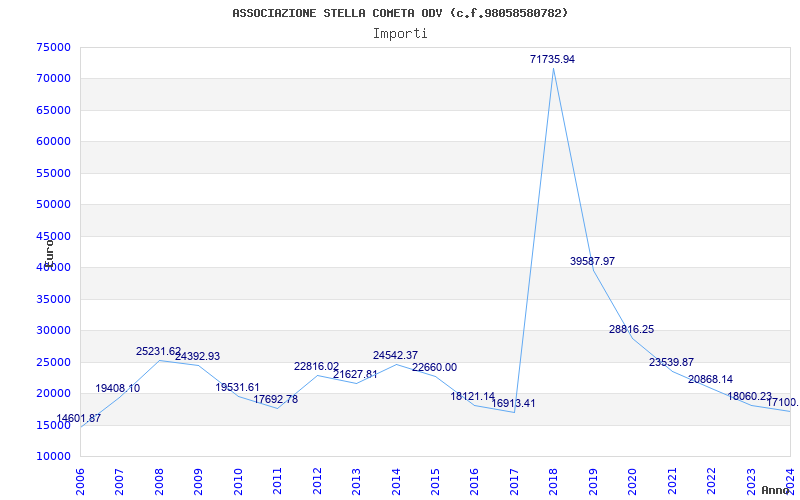The height and width of the screenshot is (500, 800).
Task: Click the y-axis value 70000
Action: coord(54,79)
